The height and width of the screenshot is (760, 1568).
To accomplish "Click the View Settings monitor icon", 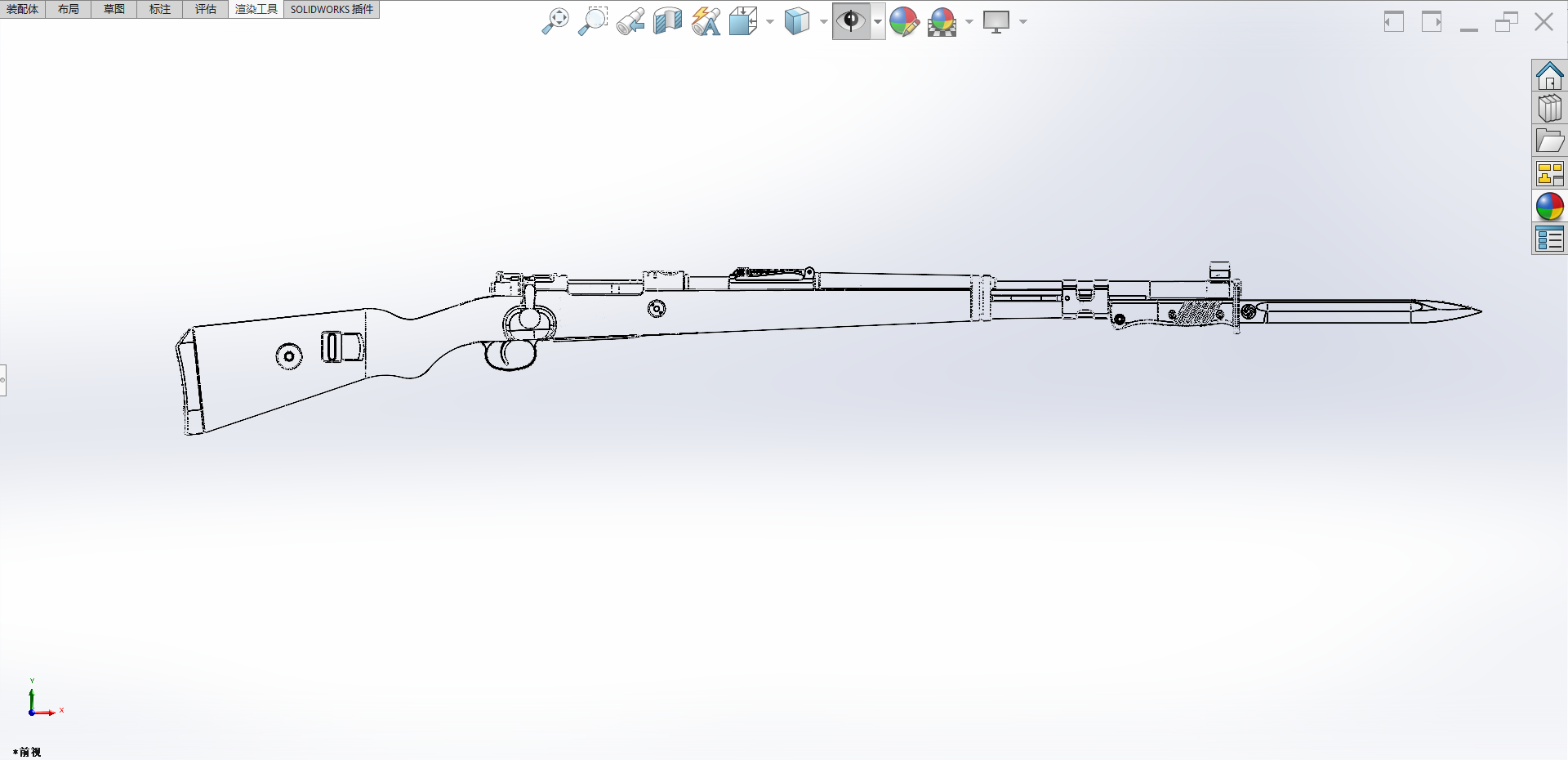I will coord(996,21).
